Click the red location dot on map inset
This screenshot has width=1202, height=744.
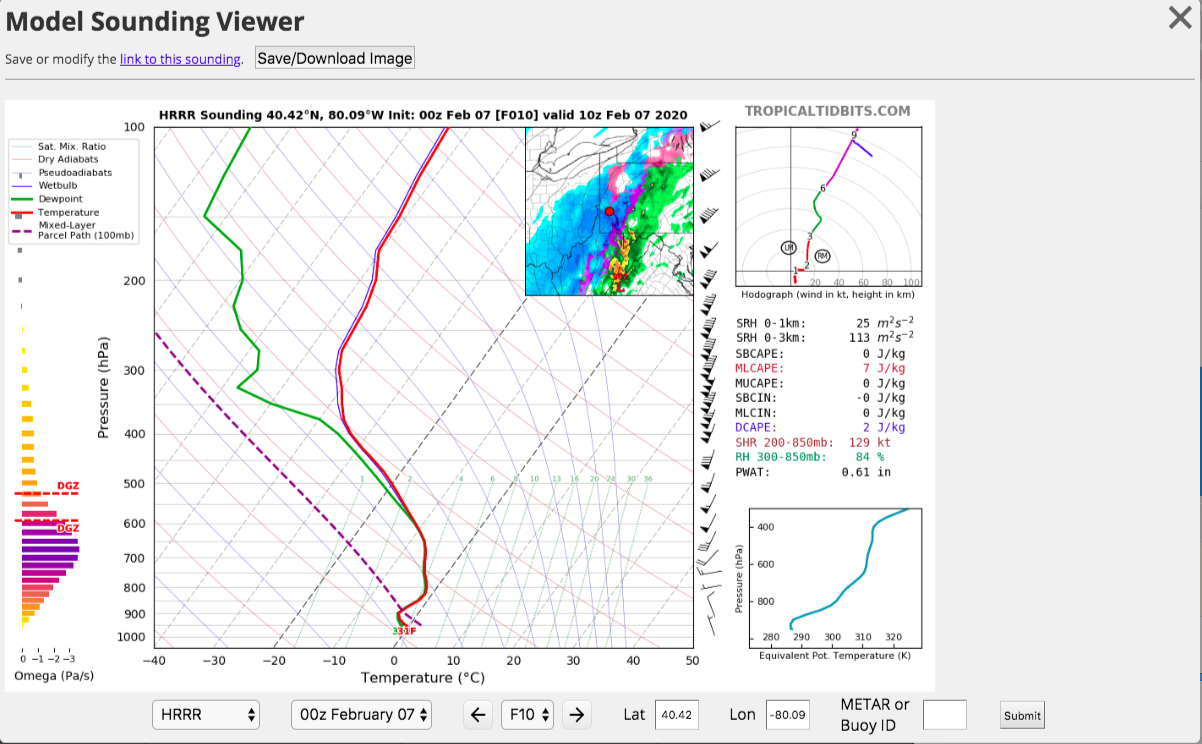[609, 212]
